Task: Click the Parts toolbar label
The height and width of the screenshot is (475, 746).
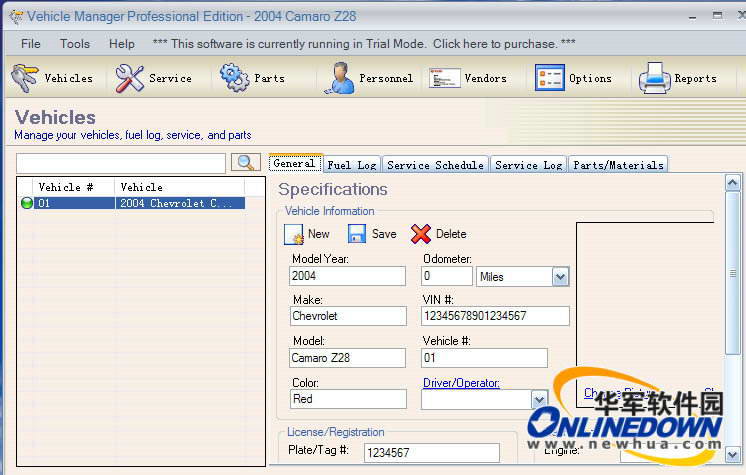Action: (x=269, y=78)
